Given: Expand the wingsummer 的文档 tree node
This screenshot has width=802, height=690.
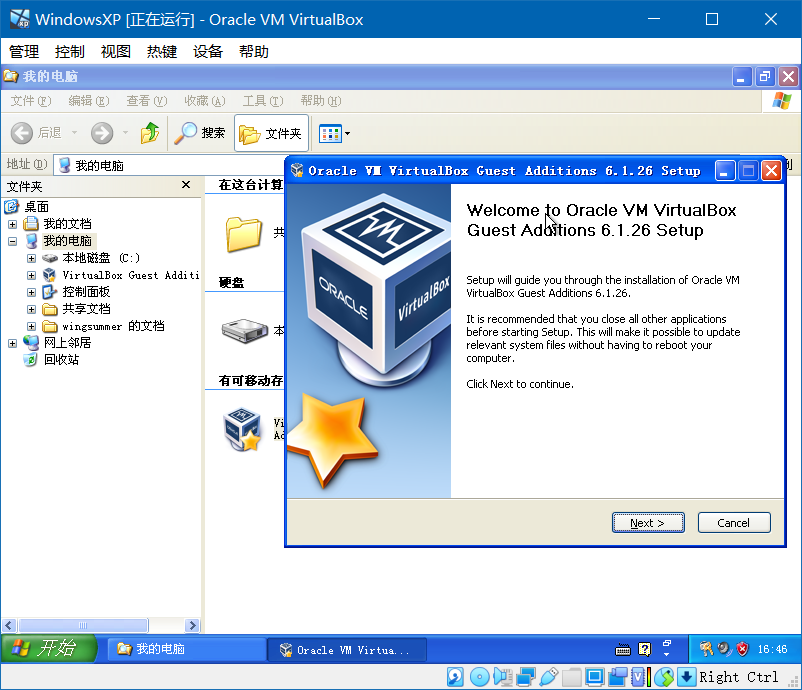Looking at the screenshot, I should pos(31,326).
